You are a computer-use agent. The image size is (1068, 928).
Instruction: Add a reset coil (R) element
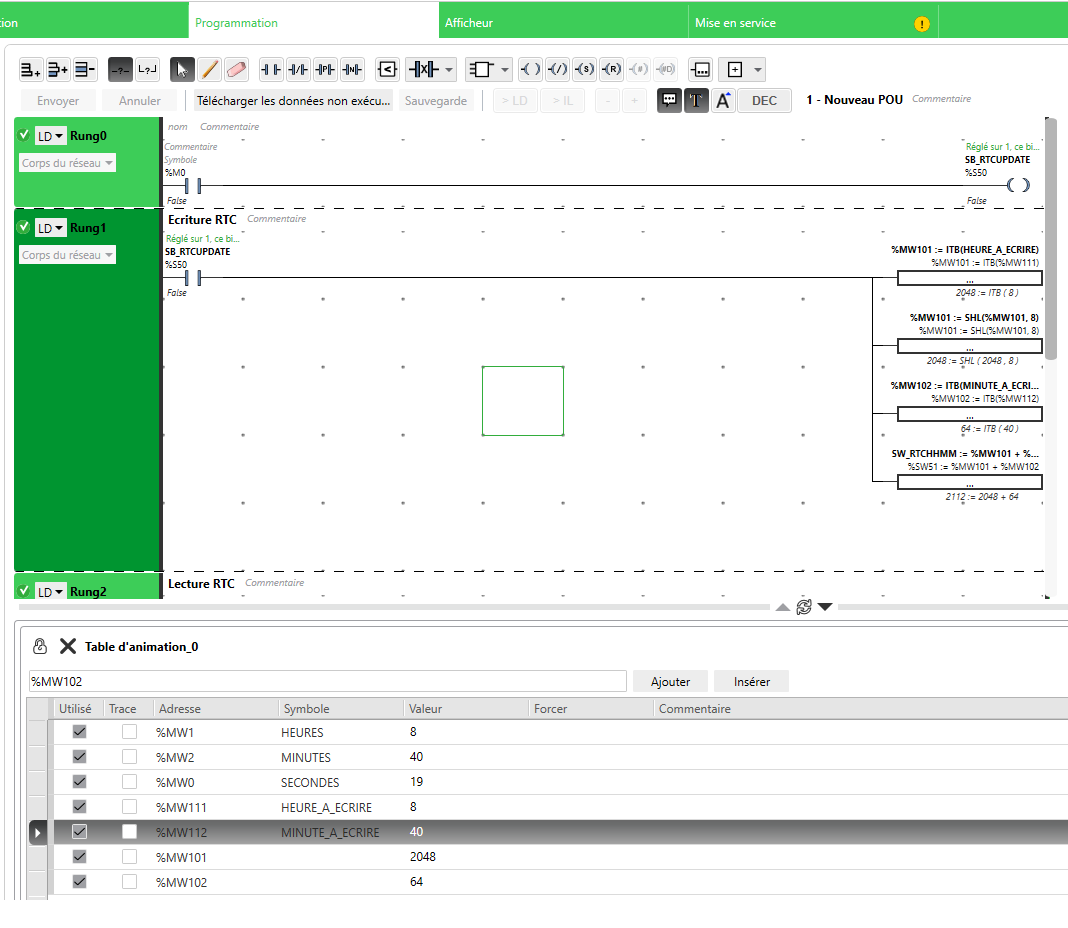click(612, 69)
